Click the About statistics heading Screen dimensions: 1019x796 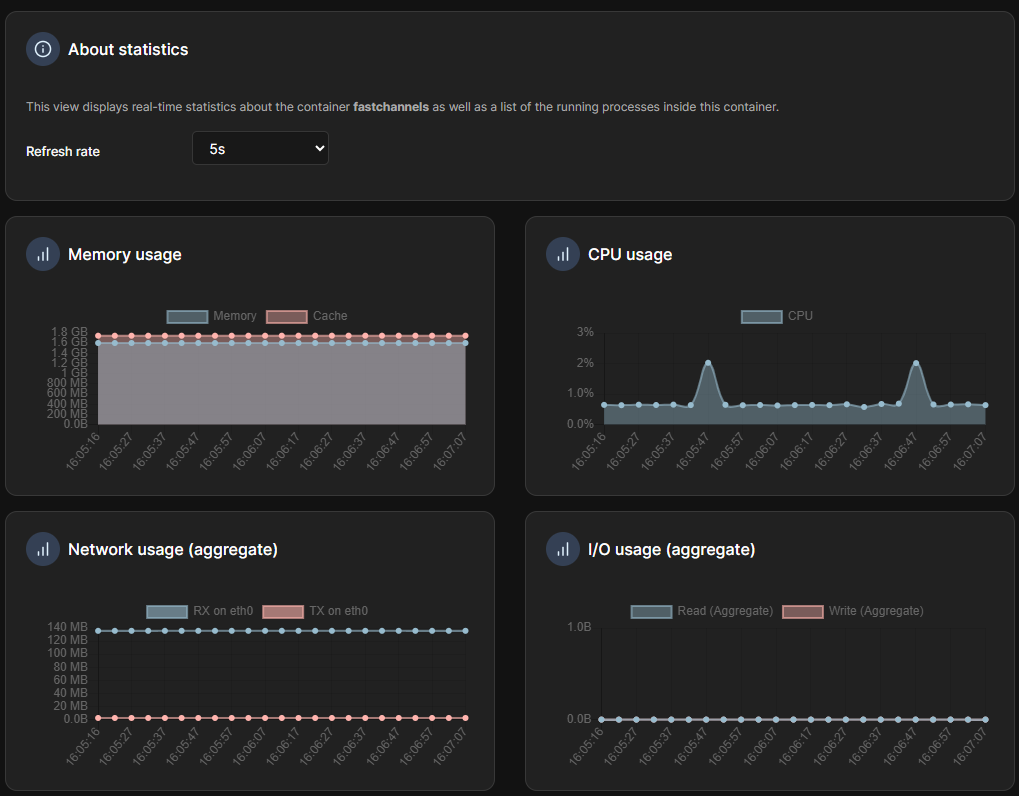pos(128,49)
